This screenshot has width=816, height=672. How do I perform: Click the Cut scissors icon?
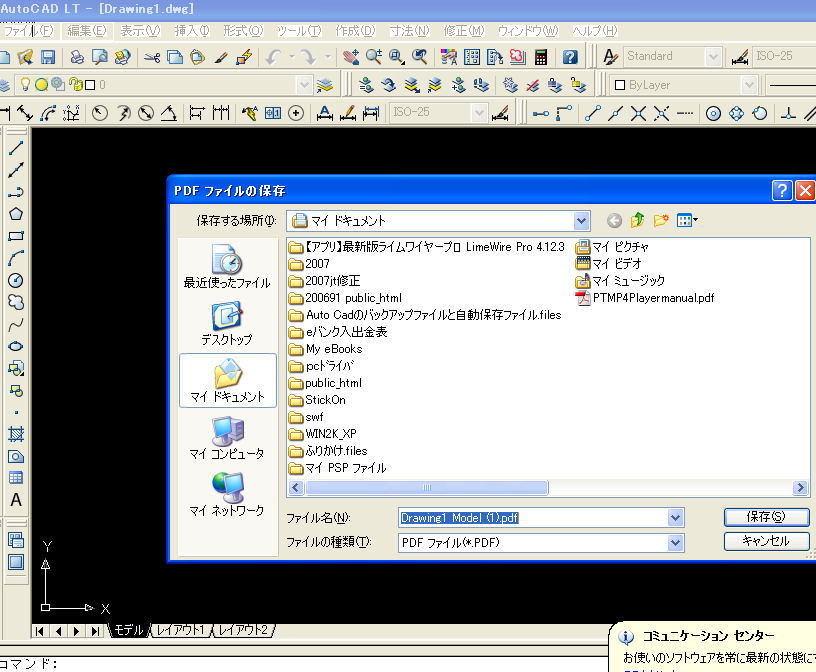tap(152, 57)
